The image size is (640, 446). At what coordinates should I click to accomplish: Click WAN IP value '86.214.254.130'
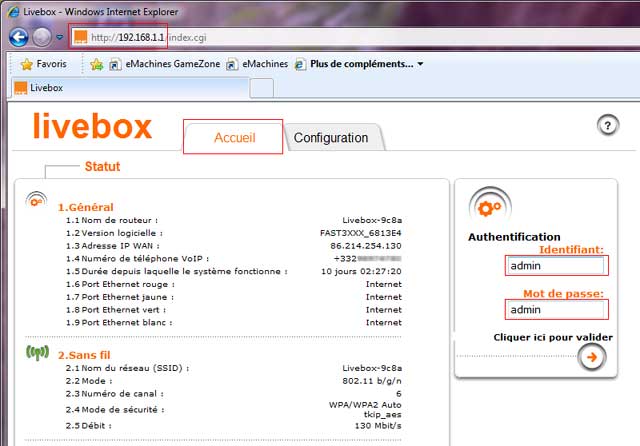(366, 246)
